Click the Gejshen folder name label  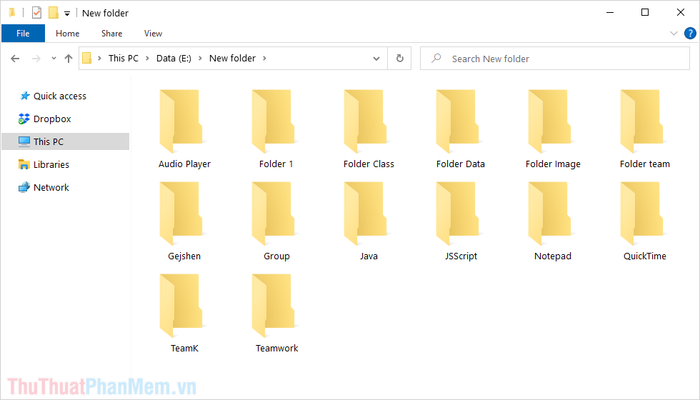coord(184,256)
